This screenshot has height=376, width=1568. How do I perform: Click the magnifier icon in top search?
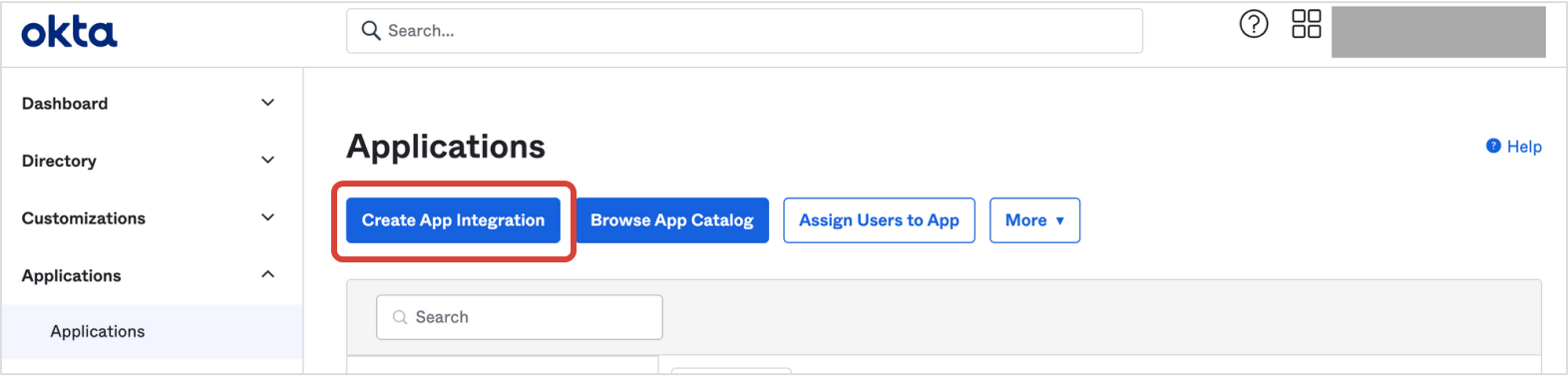pyautogui.click(x=371, y=31)
